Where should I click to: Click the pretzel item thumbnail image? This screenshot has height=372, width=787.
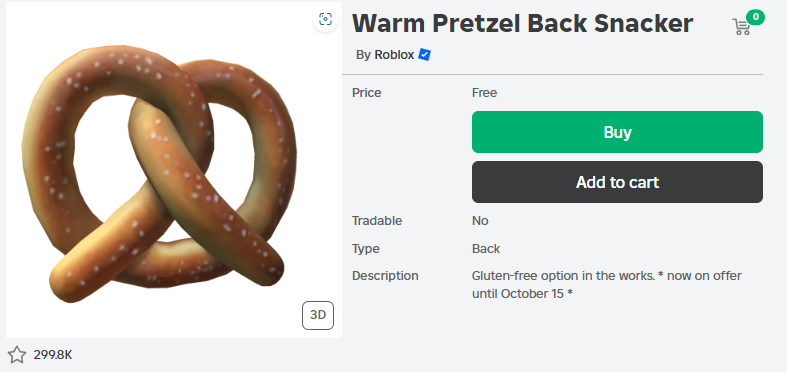pos(174,170)
